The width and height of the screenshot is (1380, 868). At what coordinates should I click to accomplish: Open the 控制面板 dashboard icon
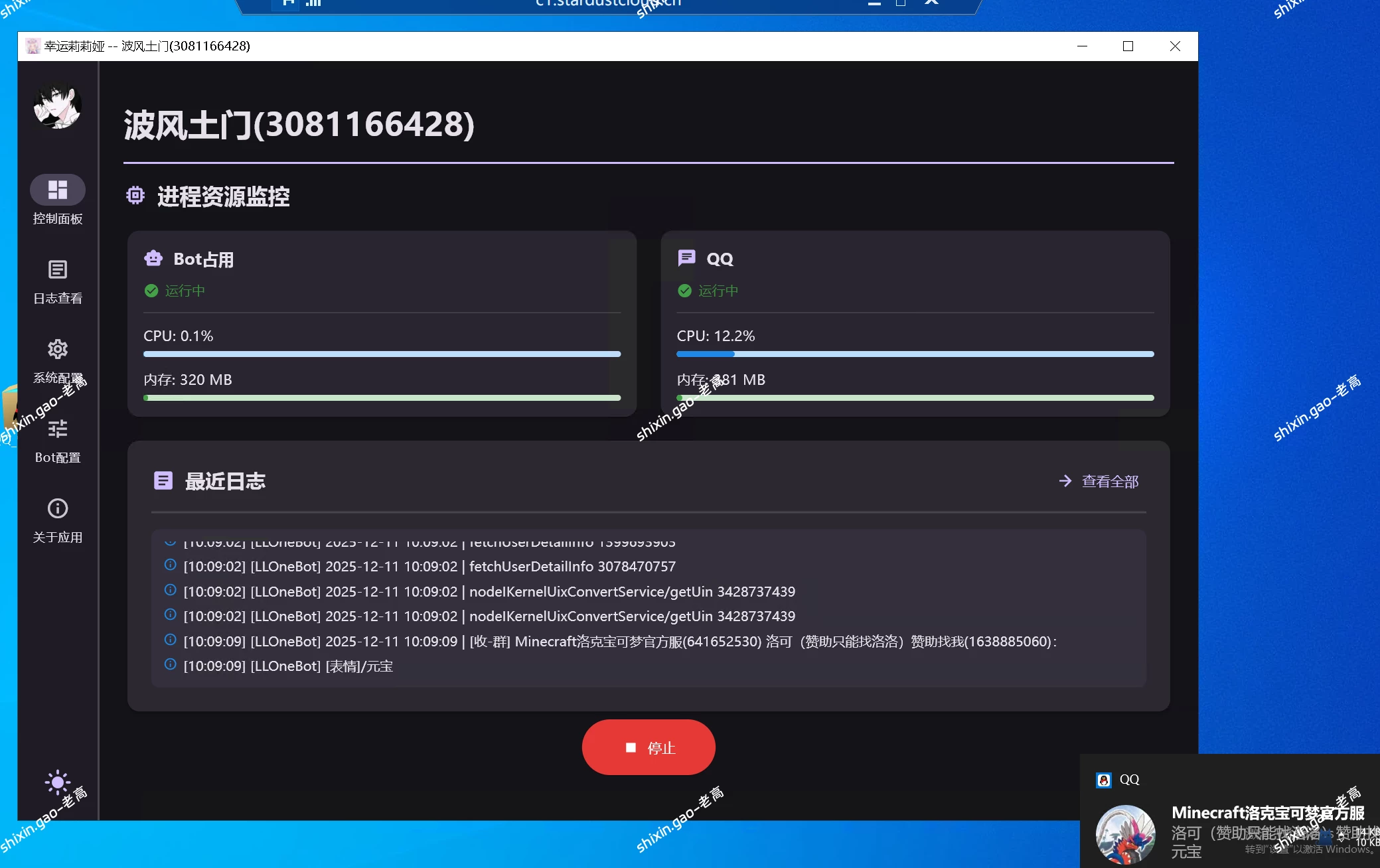[x=58, y=190]
